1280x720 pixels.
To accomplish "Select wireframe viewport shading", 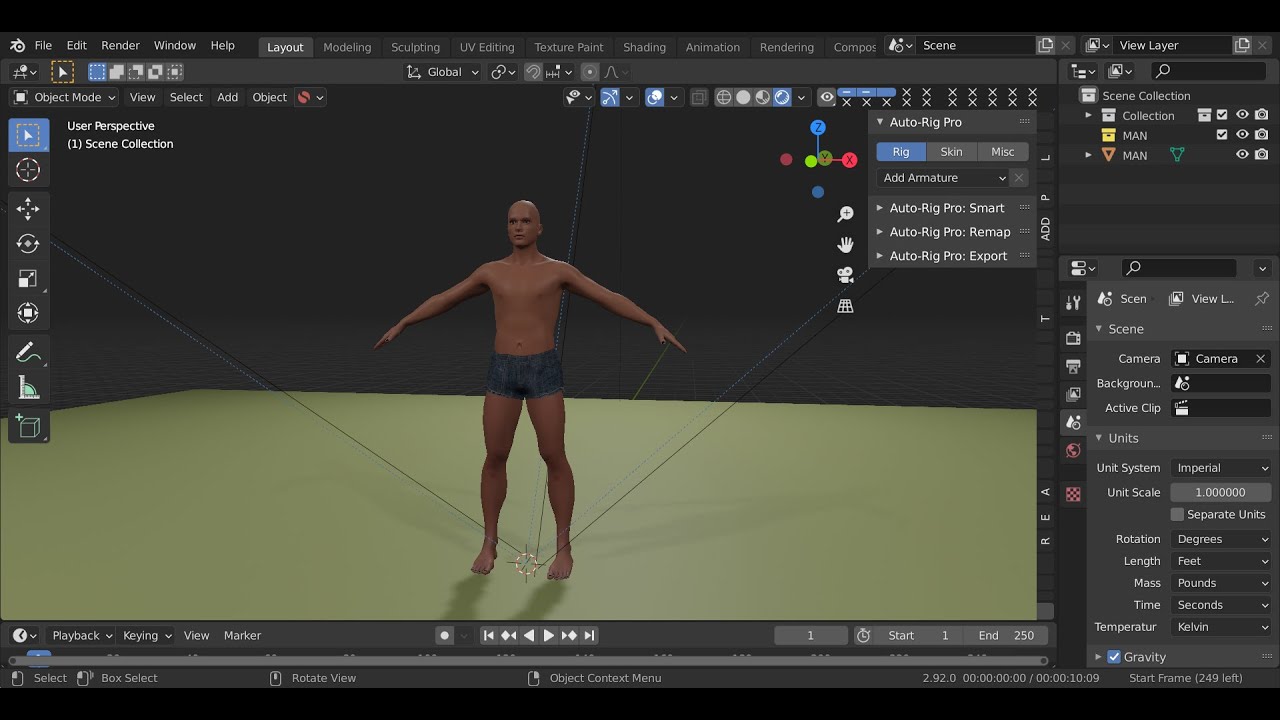I will pyautogui.click(x=723, y=97).
